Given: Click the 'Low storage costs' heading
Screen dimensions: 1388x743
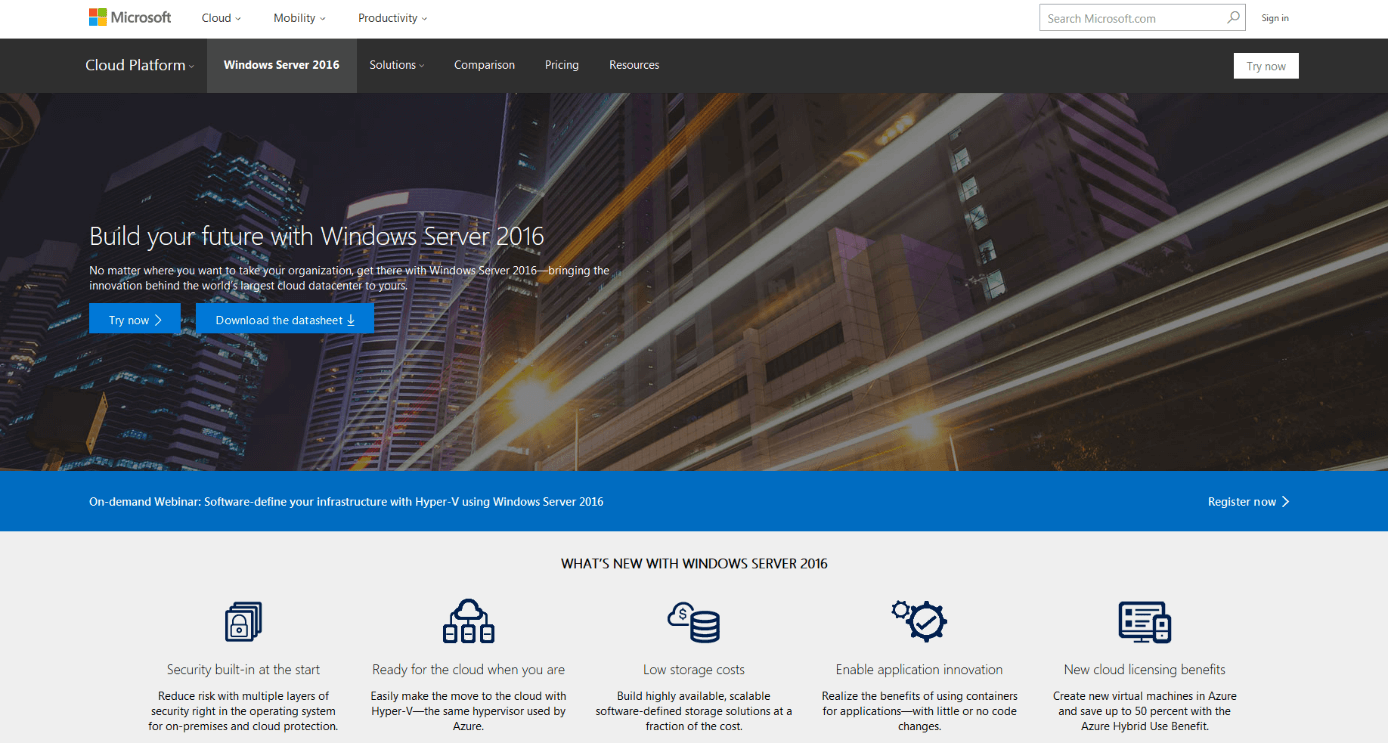Looking at the screenshot, I should [x=694, y=670].
